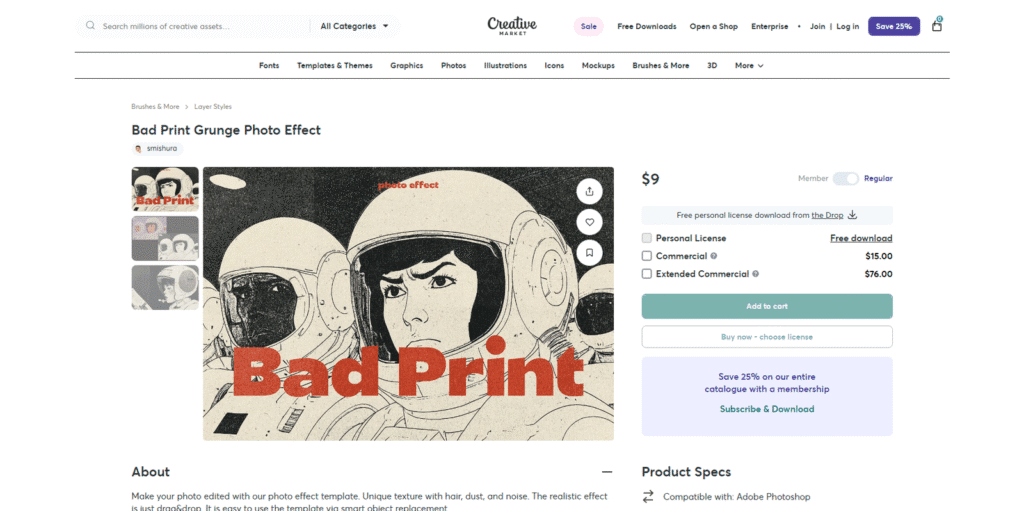Check the Extended Commercial license checkbox
Viewport: 1024px width, 511px height.
(x=647, y=274)
